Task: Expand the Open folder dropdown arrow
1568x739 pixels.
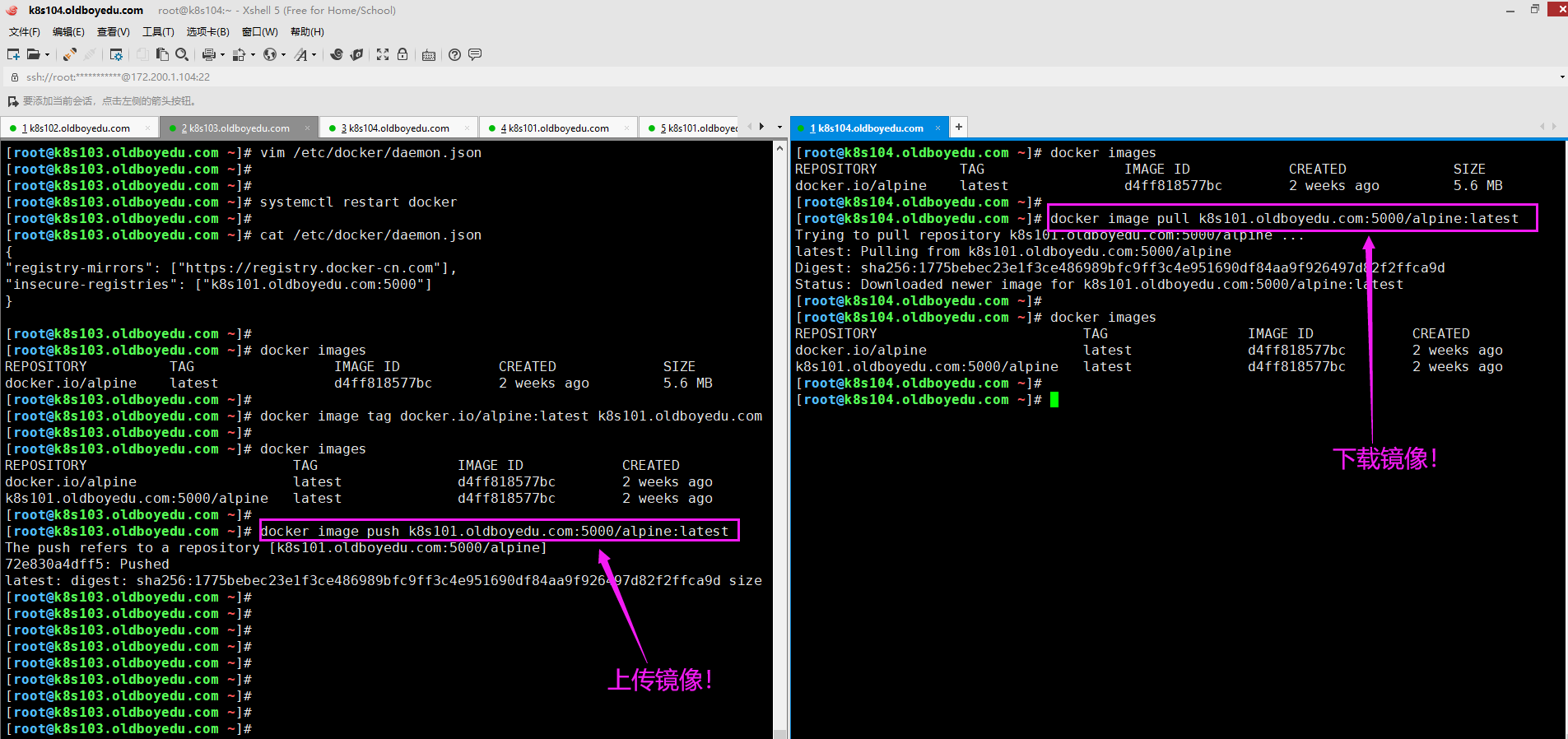Action: coord(47,55)
